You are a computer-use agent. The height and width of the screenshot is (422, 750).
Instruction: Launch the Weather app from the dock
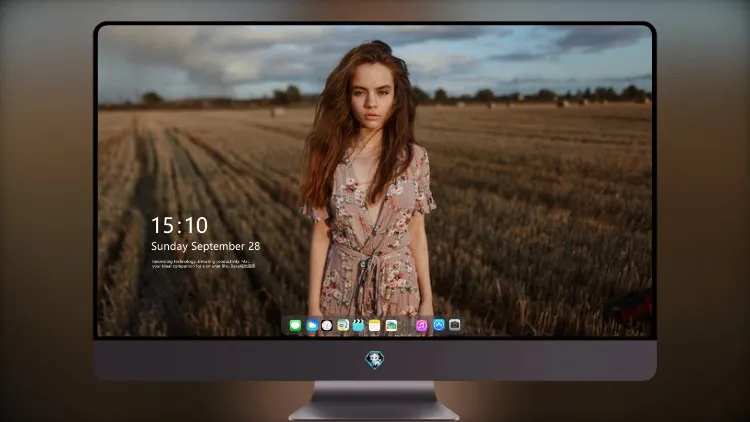311,325
